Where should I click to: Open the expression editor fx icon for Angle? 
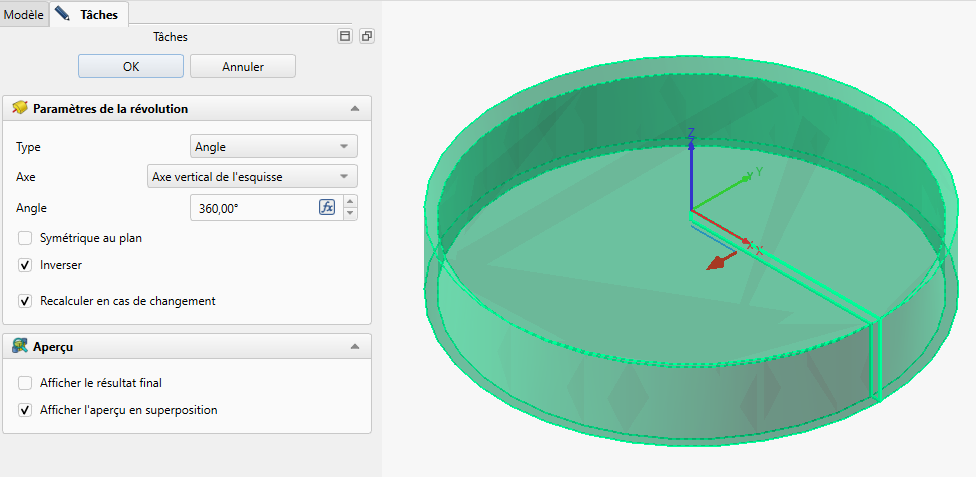(327, 208)
